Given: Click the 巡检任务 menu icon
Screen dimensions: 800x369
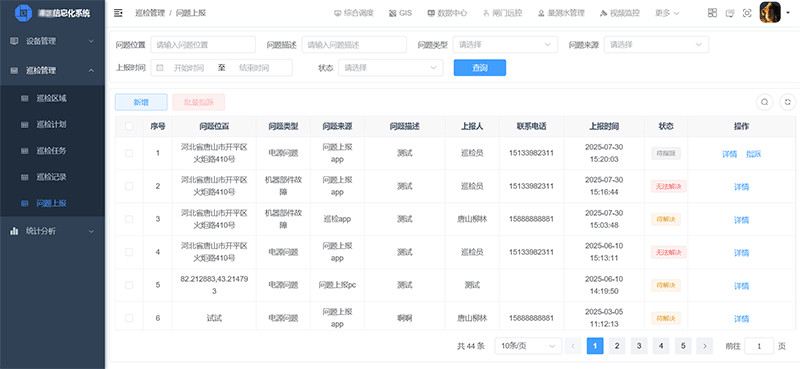Looking at the screenshot, I should click(24, 151).
